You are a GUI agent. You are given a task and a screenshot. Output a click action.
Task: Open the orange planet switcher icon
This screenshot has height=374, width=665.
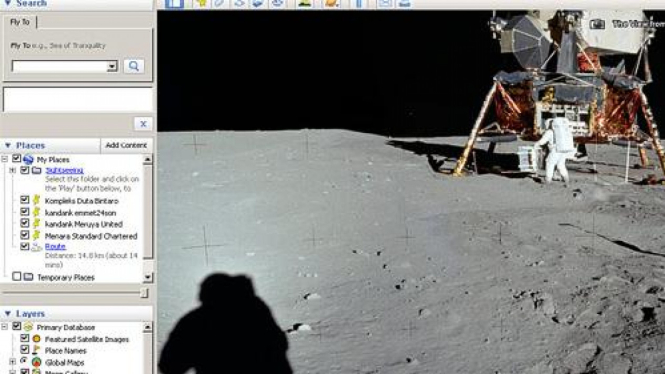pyautogui.click(x=332, y=3)
